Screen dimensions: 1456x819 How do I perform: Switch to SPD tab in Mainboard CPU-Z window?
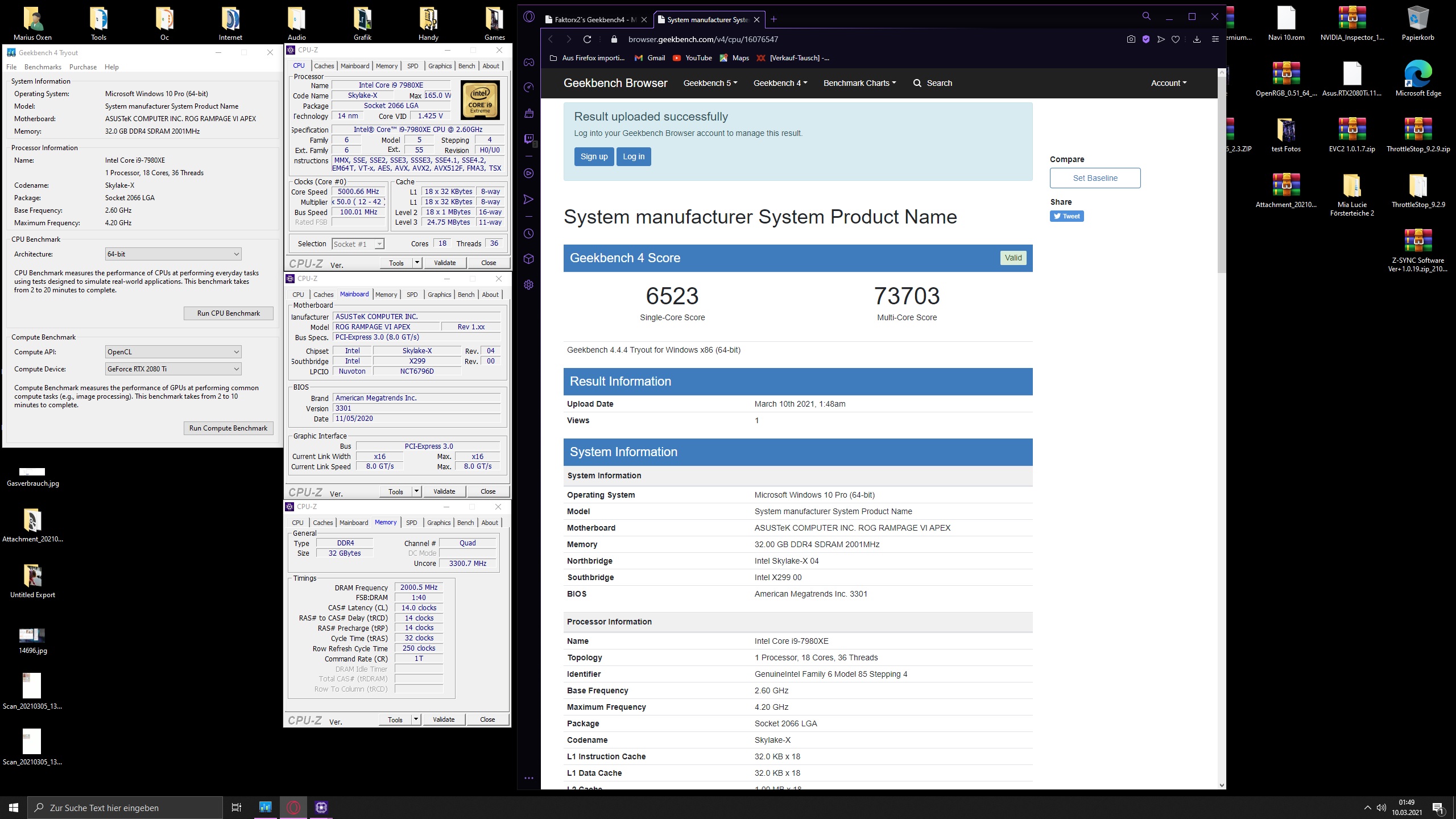point(412,295)
